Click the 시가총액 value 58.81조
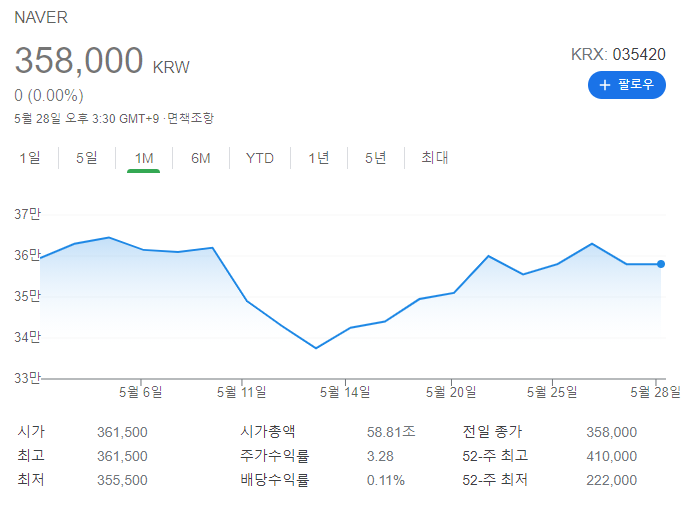This screenshot has height=512, width=685. pos(391,432)
